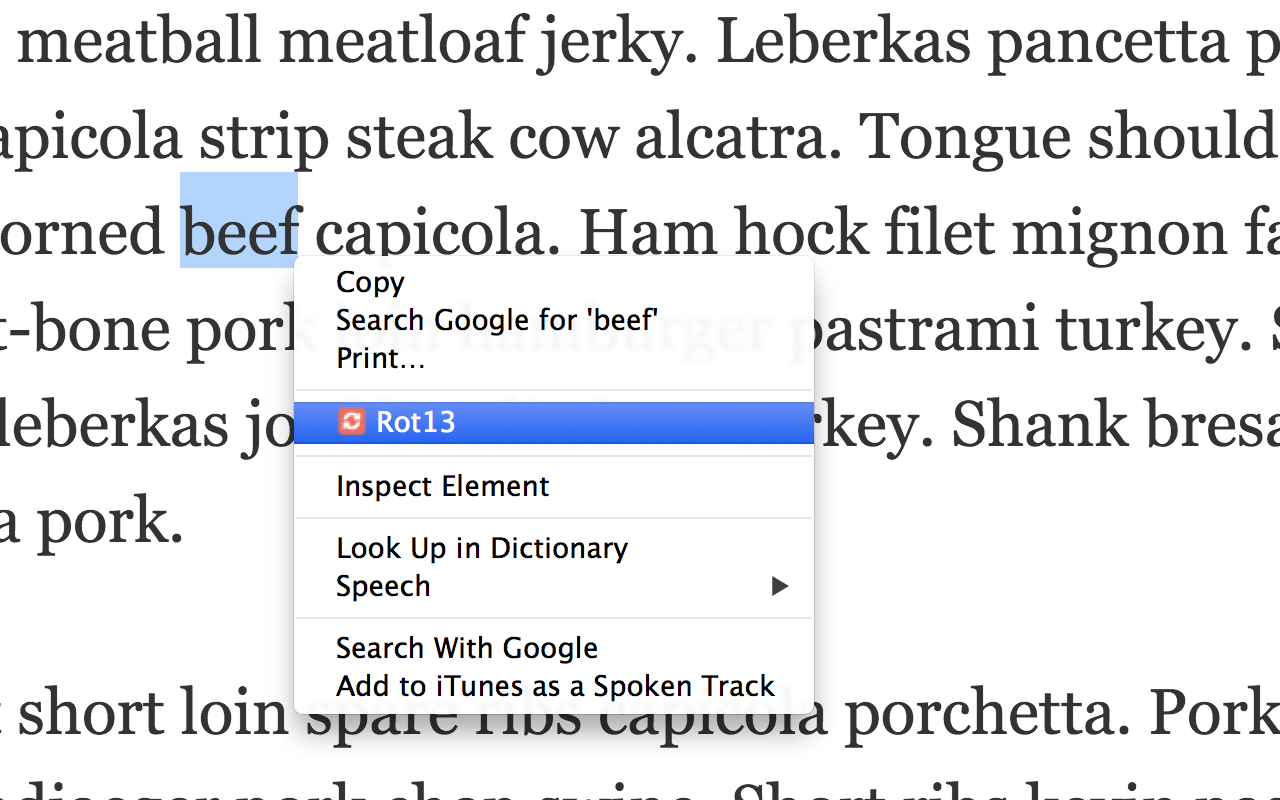Open the Print… dialog from menu
The width and height of the screenshot is (1280, 800).
click(x=380, y=358)
